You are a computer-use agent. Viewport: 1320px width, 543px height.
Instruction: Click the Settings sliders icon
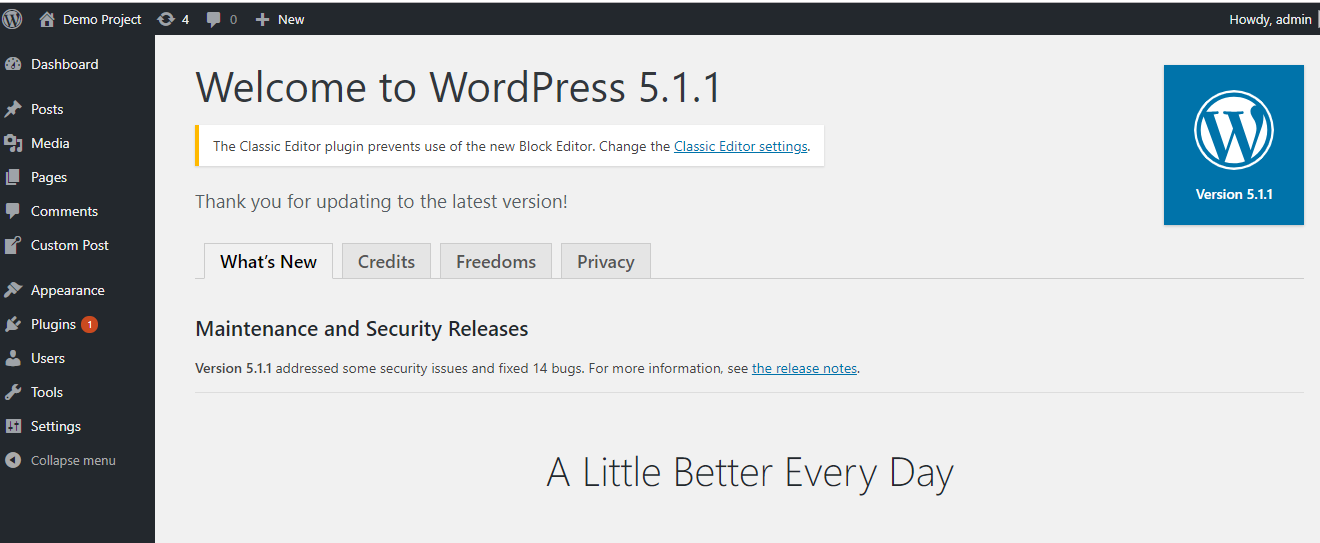tap(13, 426)
